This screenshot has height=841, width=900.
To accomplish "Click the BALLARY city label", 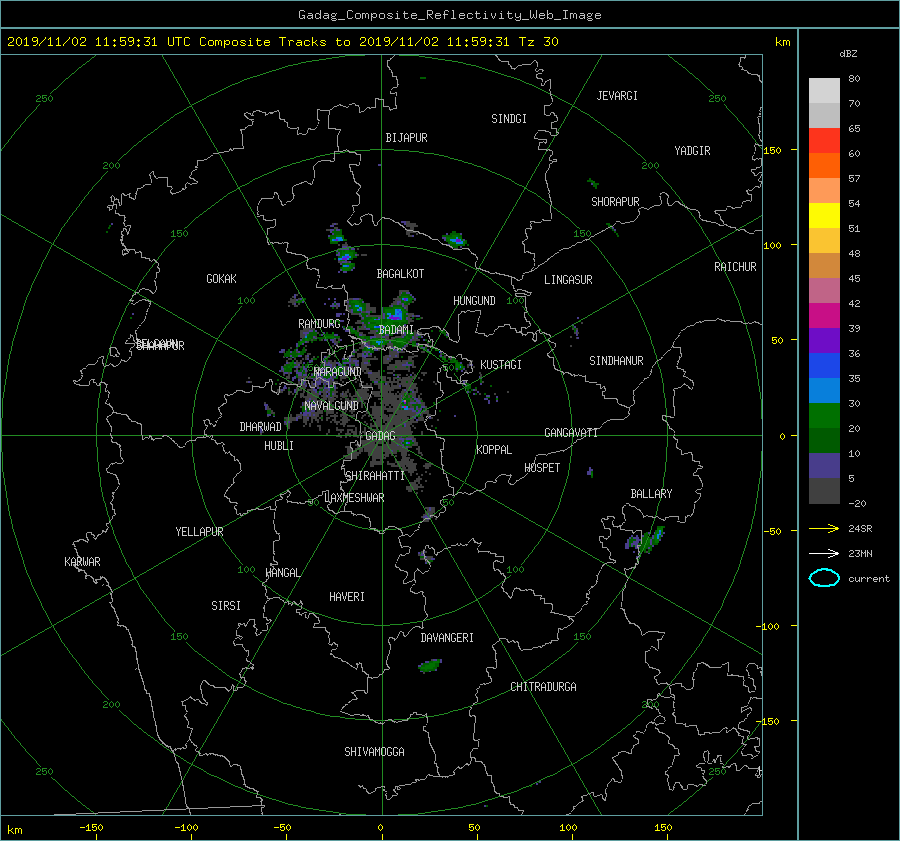I will pyautogui.click(x=651, y=494).
